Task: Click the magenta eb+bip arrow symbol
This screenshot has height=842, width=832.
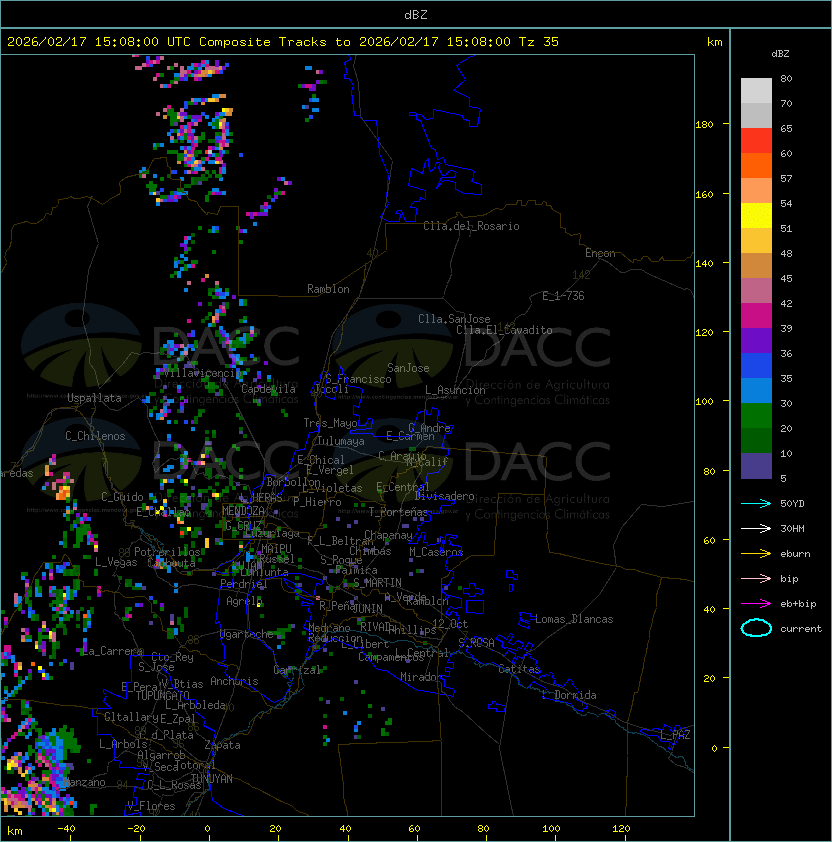Action: (x=756, y=604)
